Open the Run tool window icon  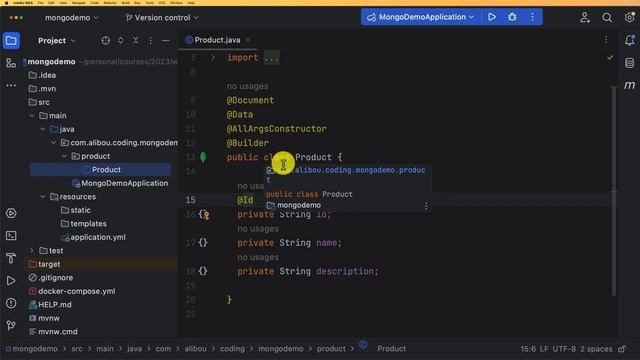point(11,281)
